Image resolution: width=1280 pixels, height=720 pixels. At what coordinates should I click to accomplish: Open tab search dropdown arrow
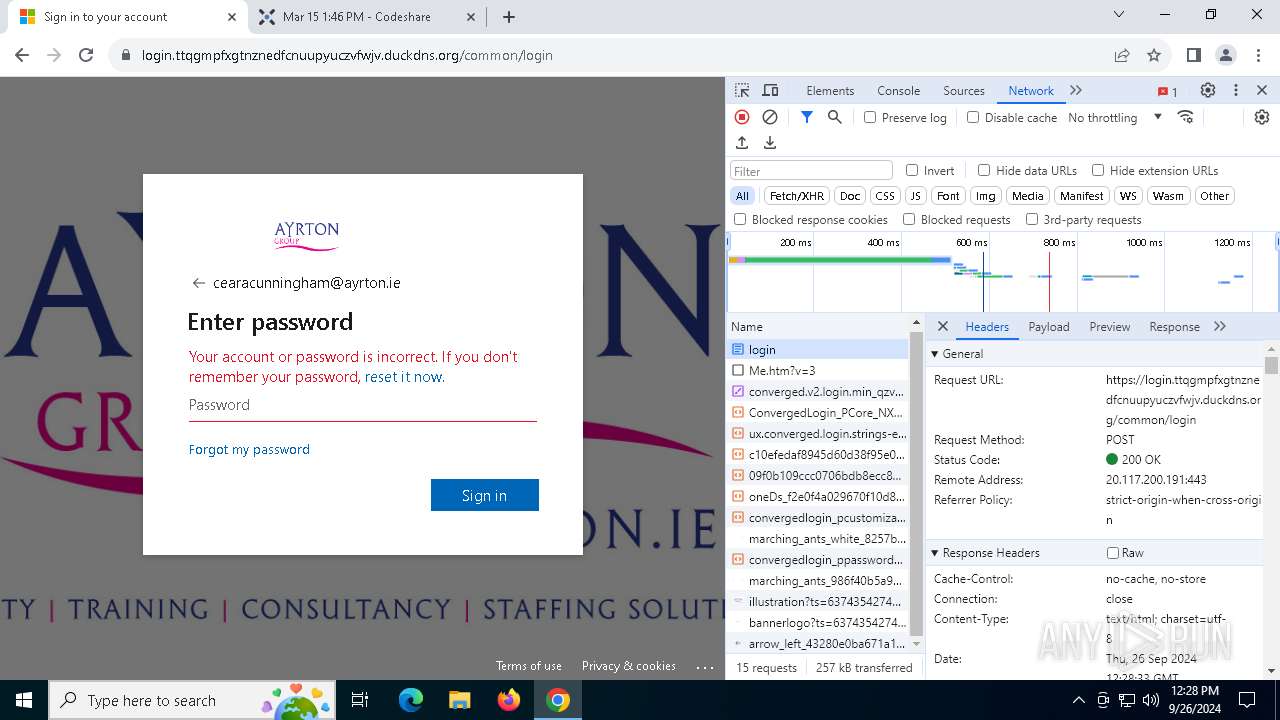click(1119, 15)
